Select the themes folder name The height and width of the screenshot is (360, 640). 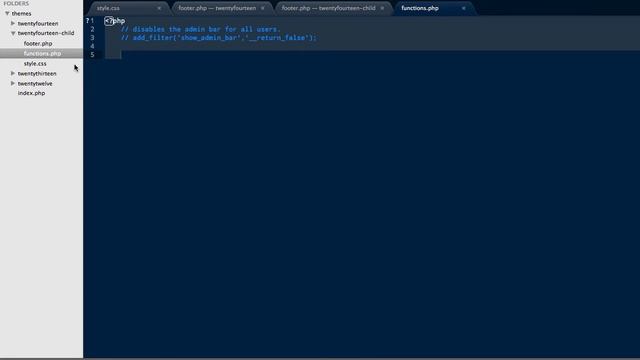21,13
